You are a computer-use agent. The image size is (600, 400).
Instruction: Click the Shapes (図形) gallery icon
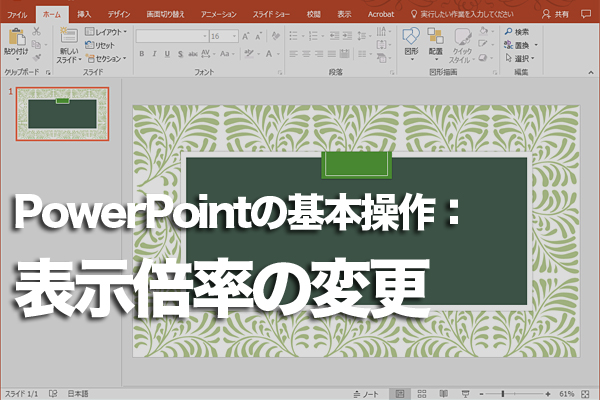point(411,36)
